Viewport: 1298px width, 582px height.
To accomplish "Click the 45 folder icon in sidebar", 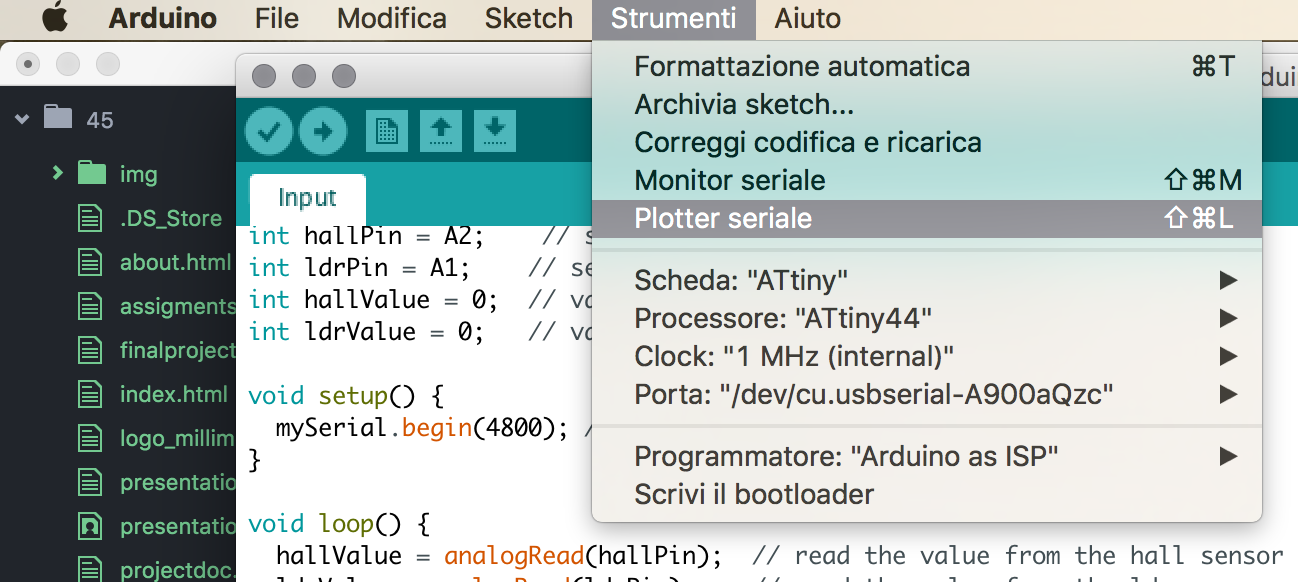I will [59, 118].
